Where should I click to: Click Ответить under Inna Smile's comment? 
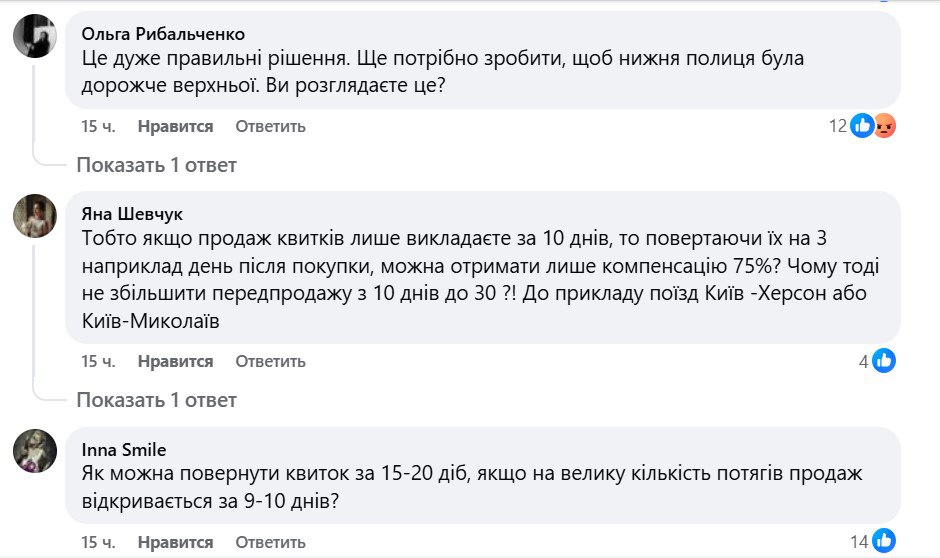tap(270, 543)
